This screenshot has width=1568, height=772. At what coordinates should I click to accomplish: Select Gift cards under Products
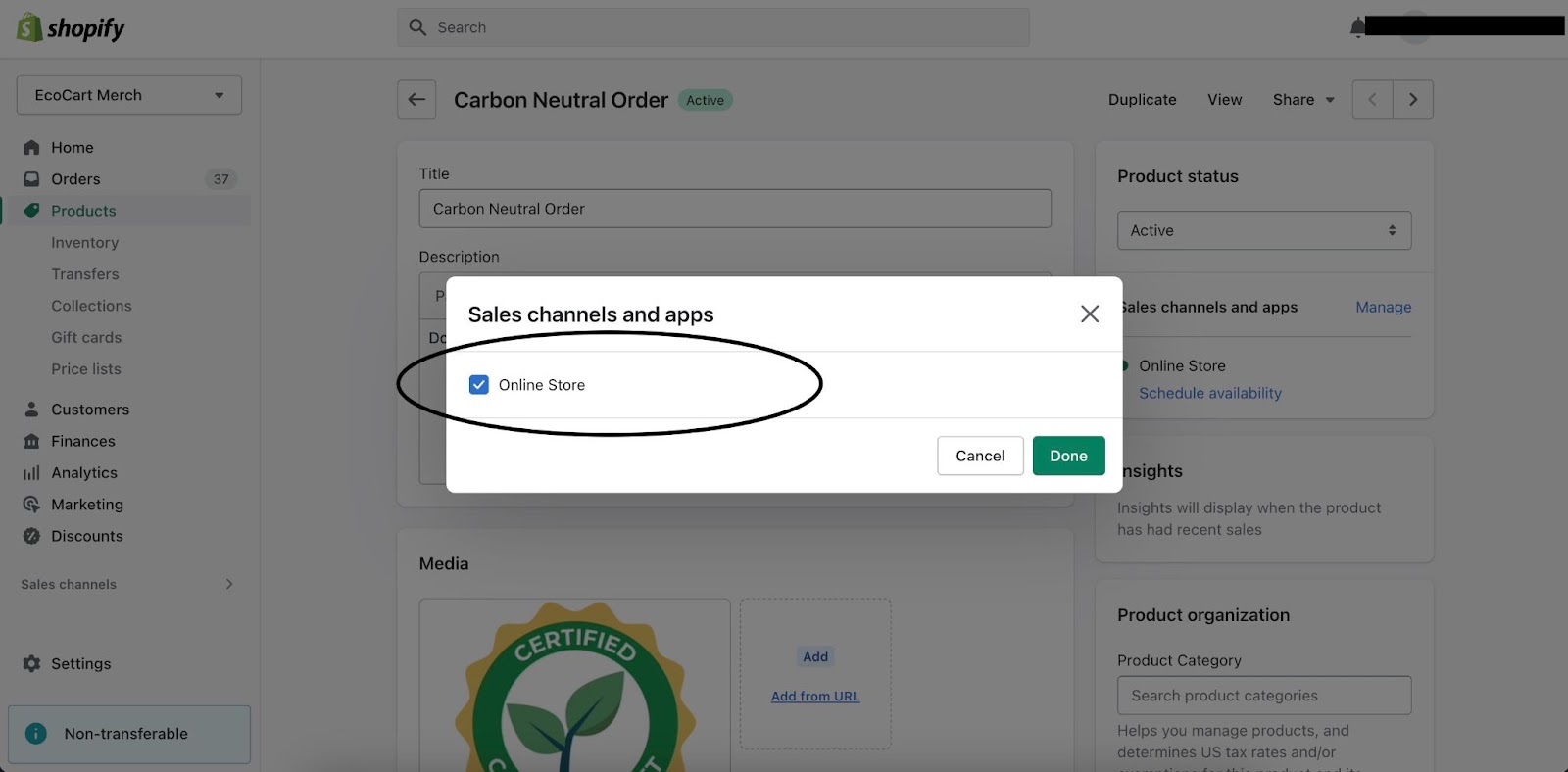[86, 337]
